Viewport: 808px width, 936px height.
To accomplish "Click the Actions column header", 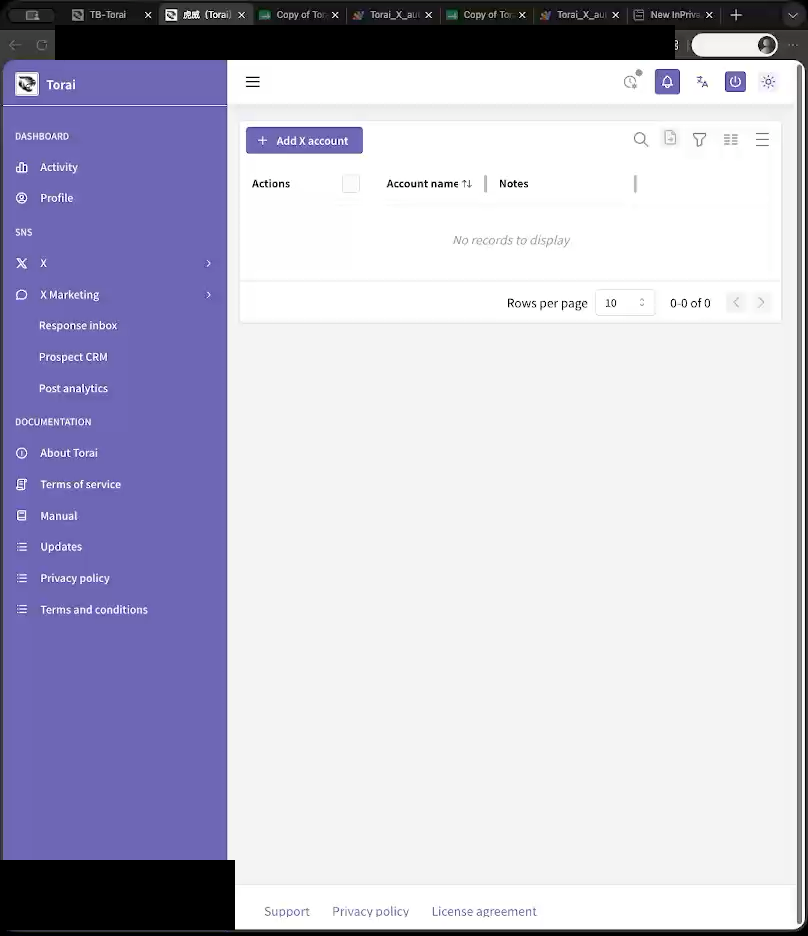I will [271, 184].
